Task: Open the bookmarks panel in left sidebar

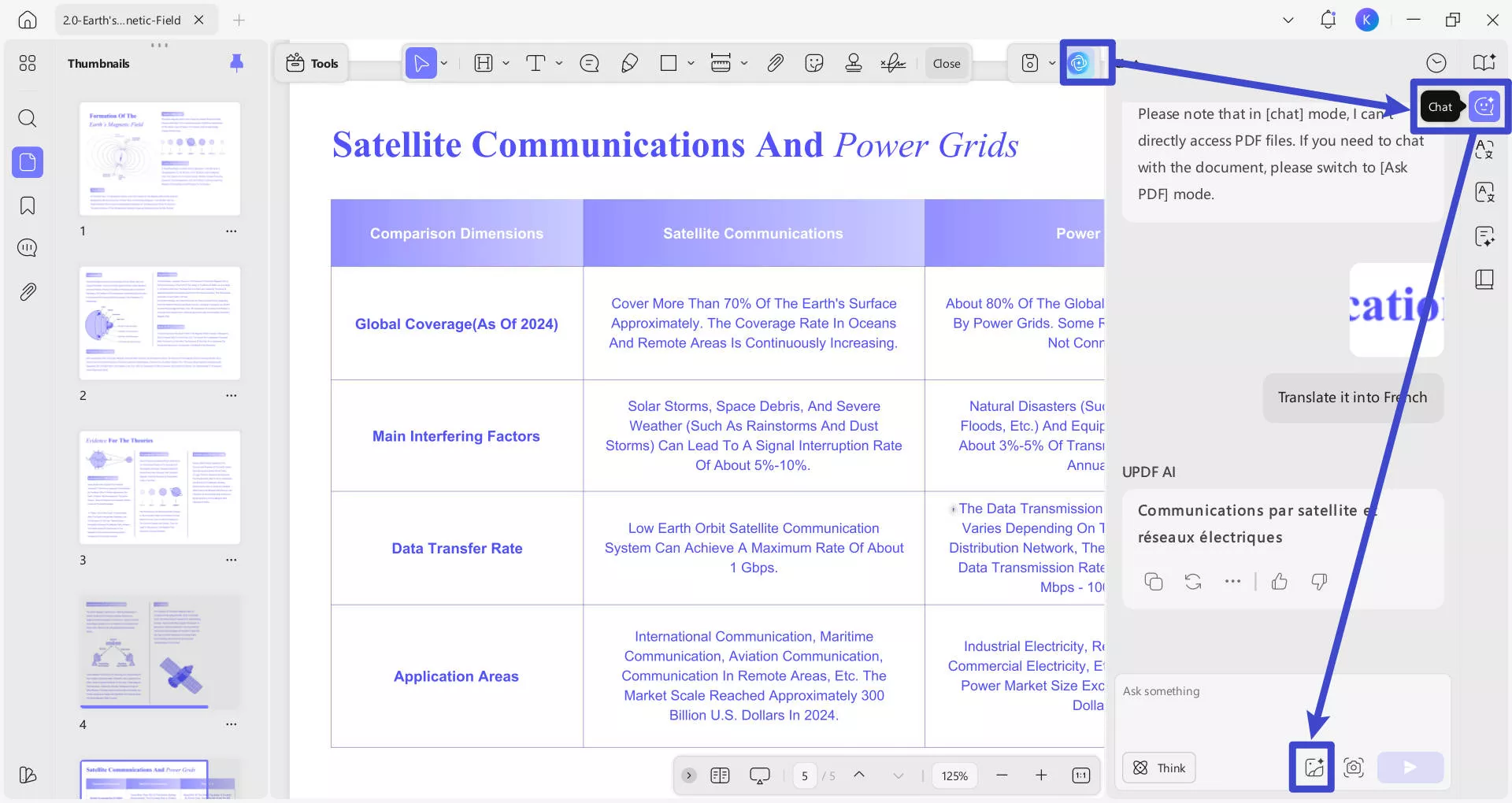Action: click(x=28, y=206)
